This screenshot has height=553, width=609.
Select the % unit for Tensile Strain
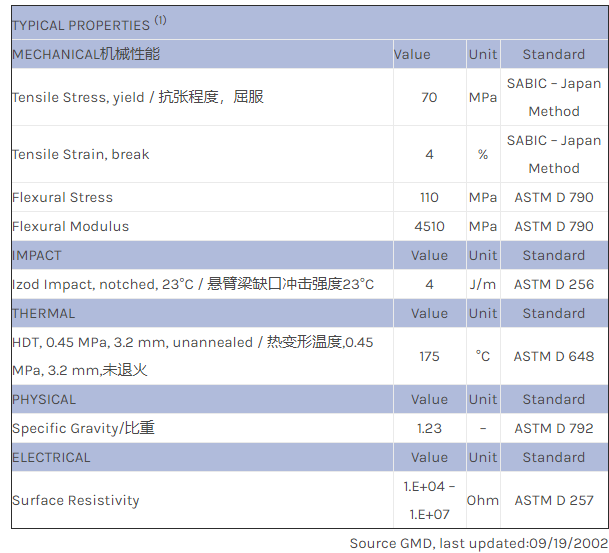[483, 154]
